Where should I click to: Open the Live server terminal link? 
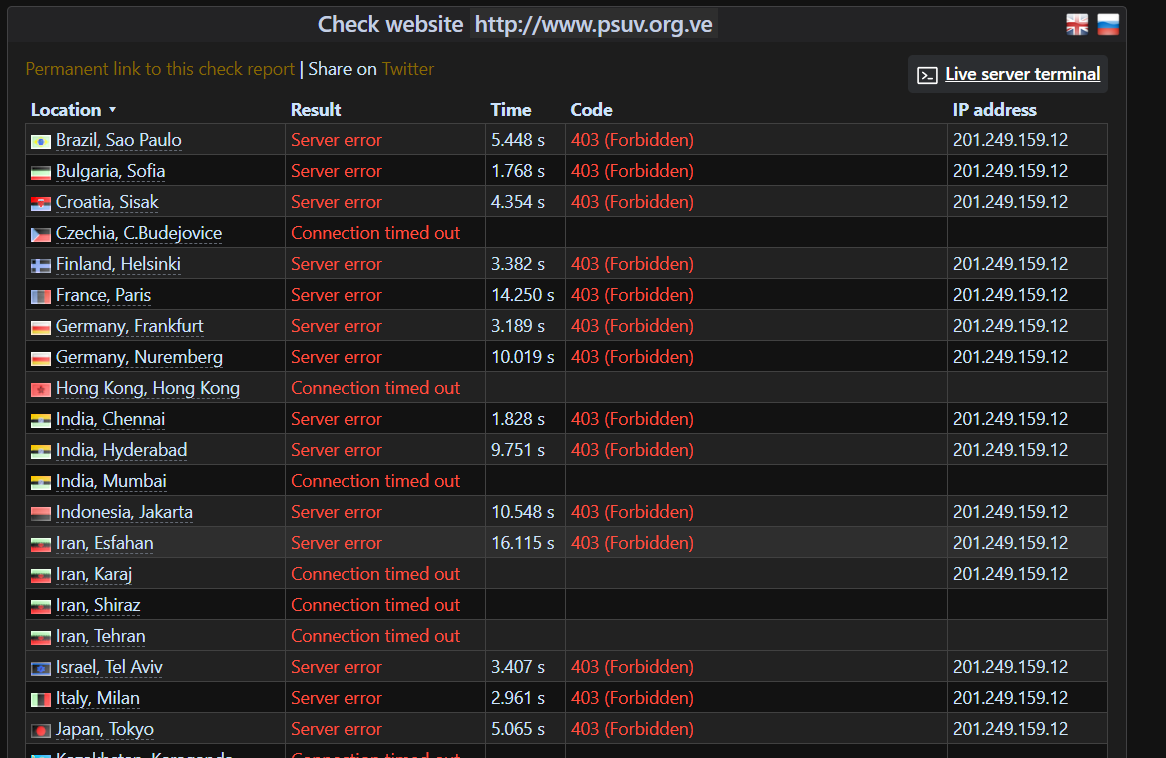pyautogui.click(x=1022, y=74)
